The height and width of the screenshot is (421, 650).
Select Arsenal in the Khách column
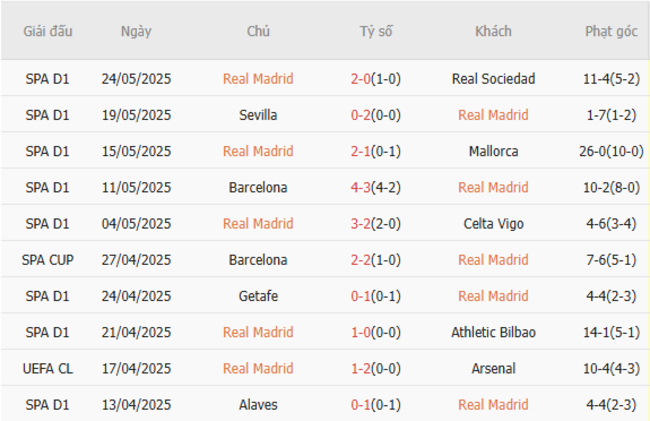(493, 368)
